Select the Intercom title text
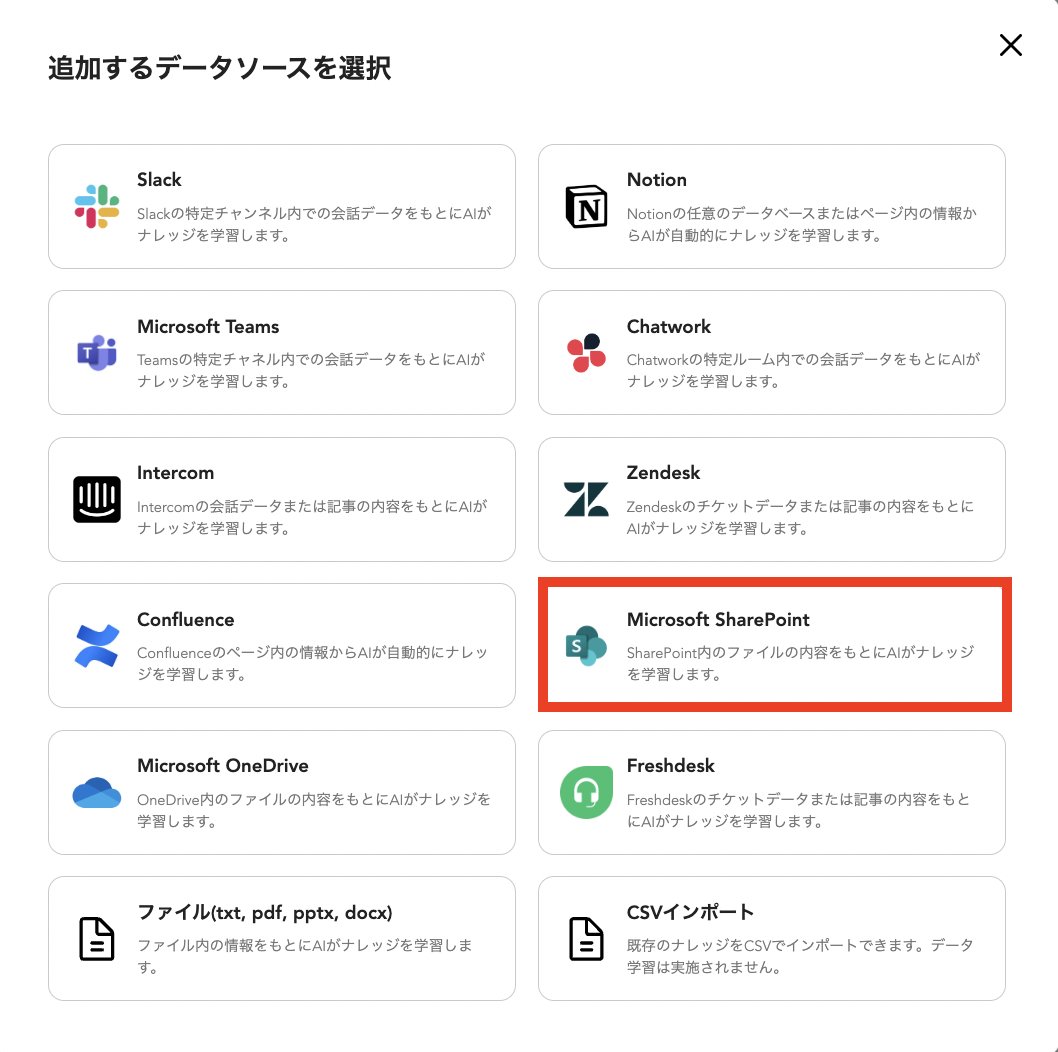The width and height of the screenshot is (1058, 1052). [x=175, y=473]
